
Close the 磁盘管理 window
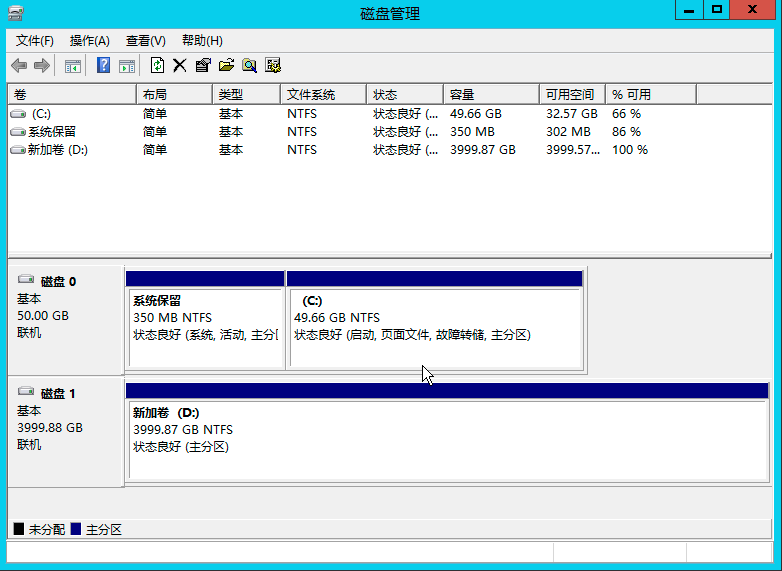pyautogui.click(x=753, y=10)
